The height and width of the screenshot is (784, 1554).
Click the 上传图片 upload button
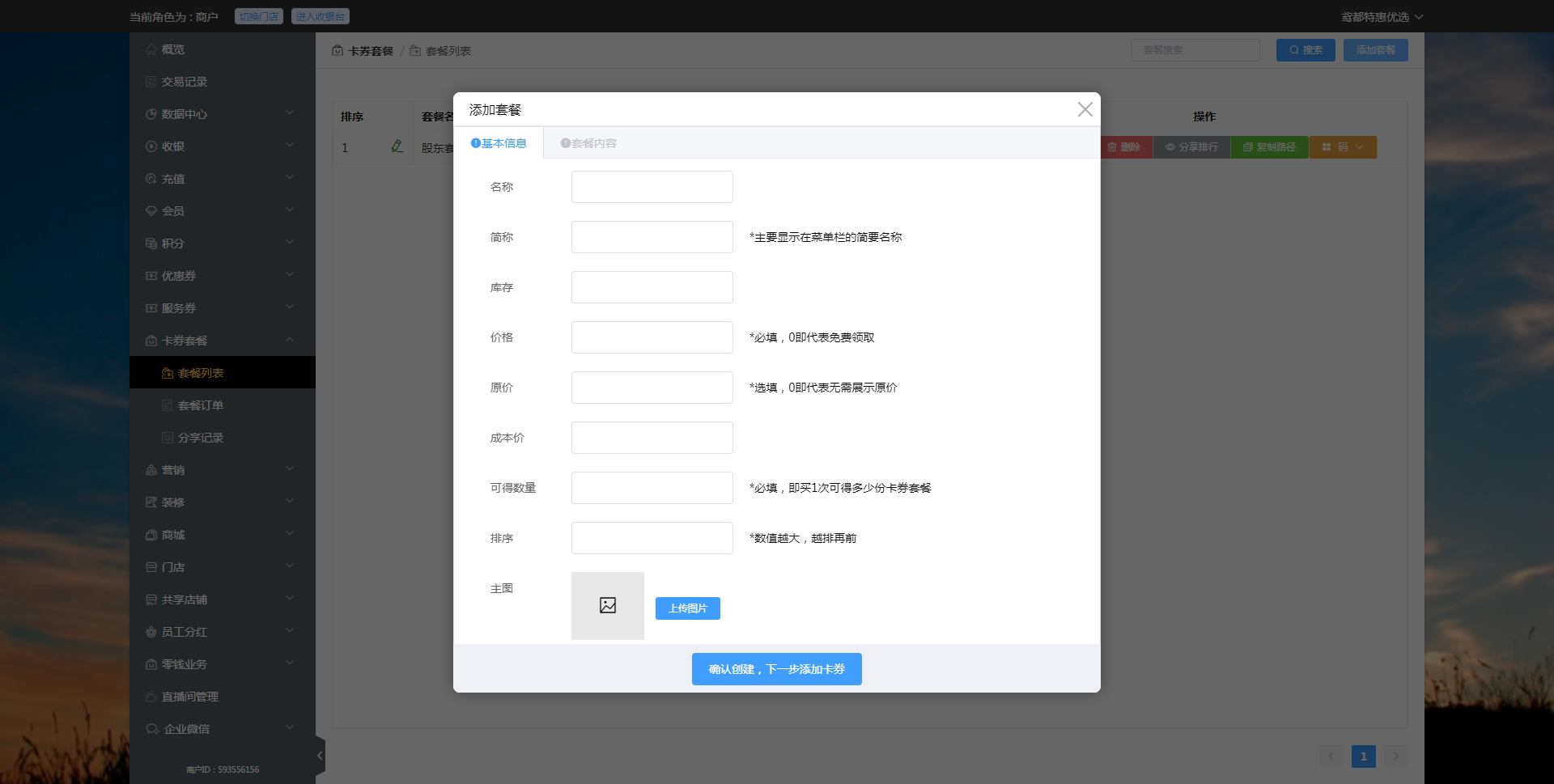pos(688,608)
